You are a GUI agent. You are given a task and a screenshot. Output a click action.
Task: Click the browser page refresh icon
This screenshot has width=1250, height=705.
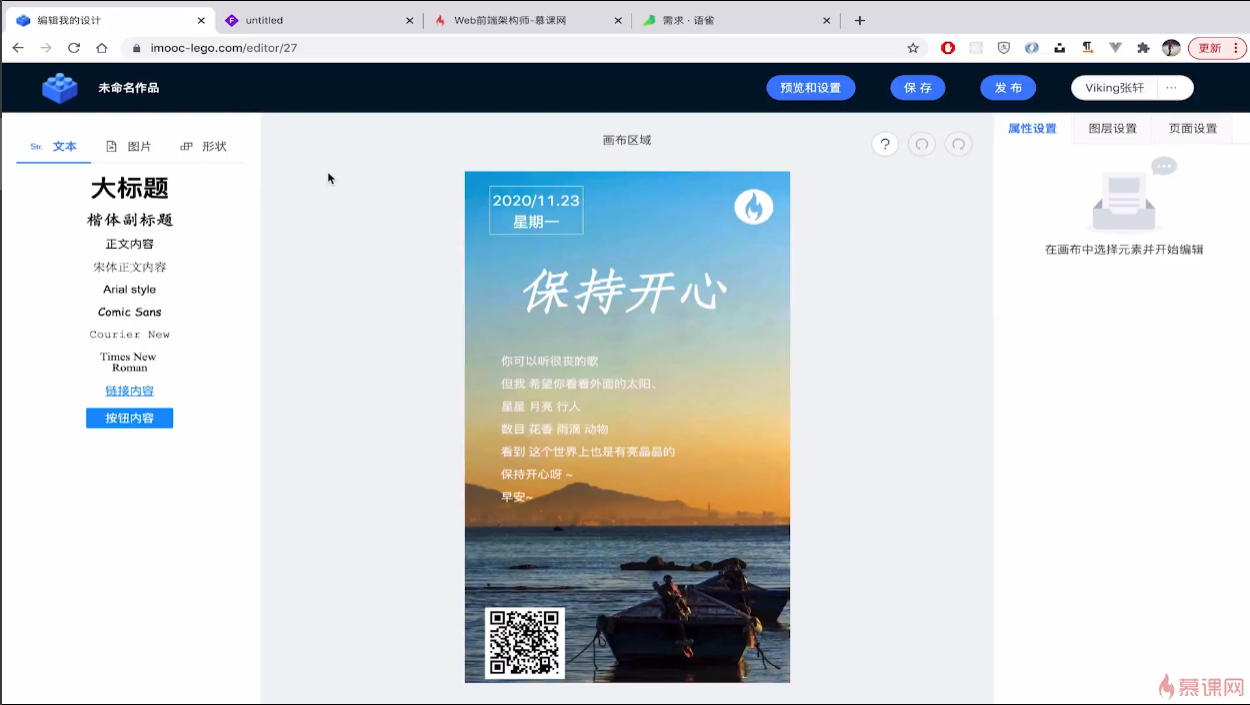point(73,47)
